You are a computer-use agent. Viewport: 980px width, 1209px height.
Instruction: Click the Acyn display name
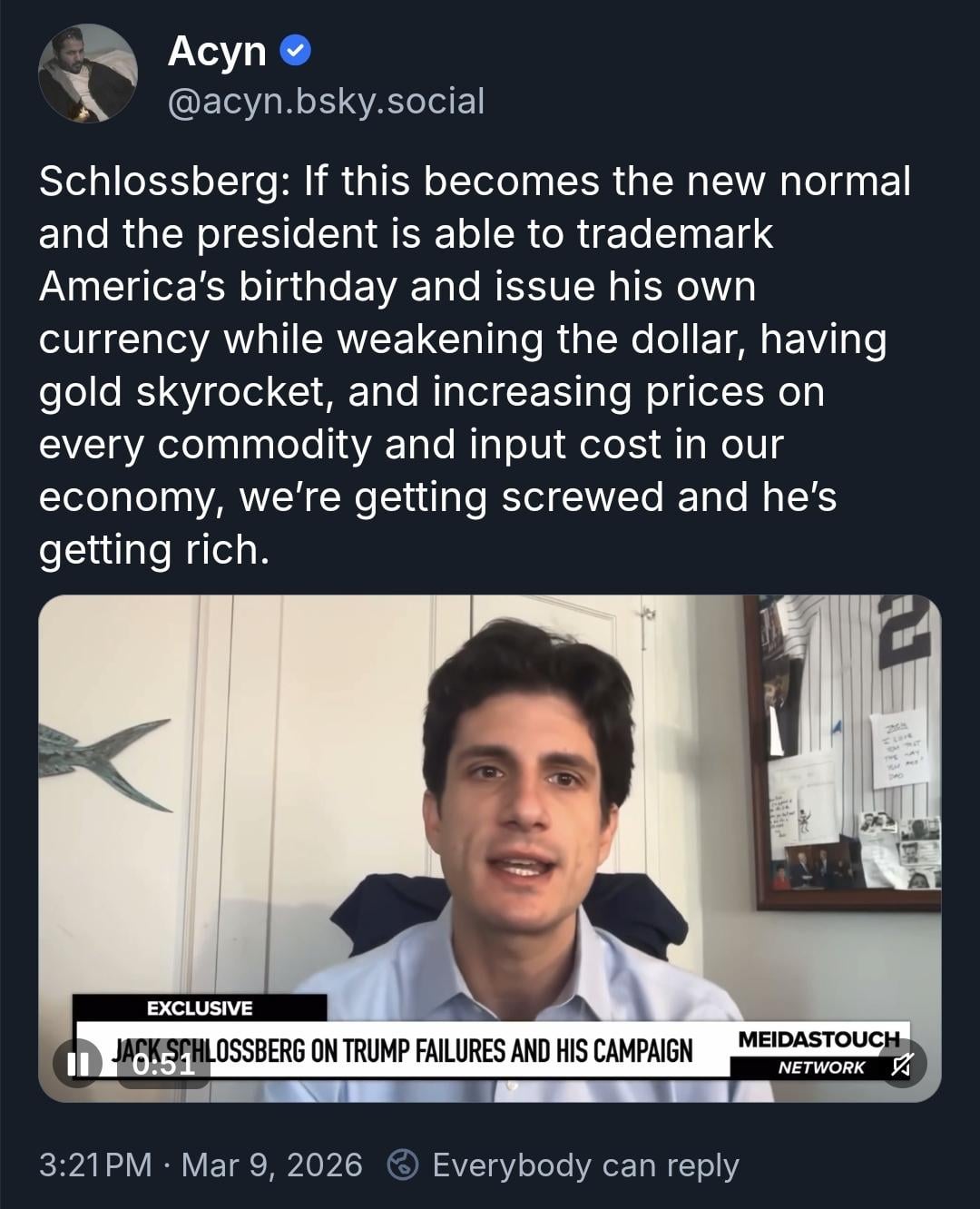(216, 52)
